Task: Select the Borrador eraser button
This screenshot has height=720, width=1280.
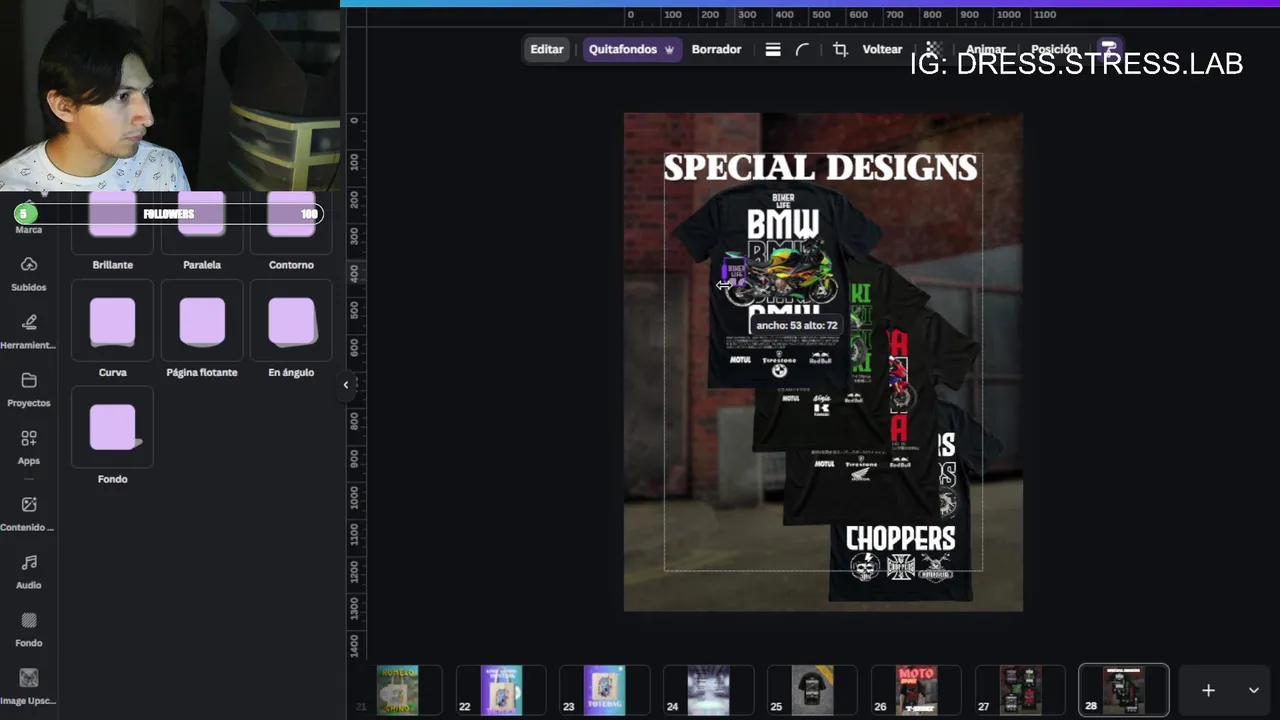Action: tap(717, 49)
